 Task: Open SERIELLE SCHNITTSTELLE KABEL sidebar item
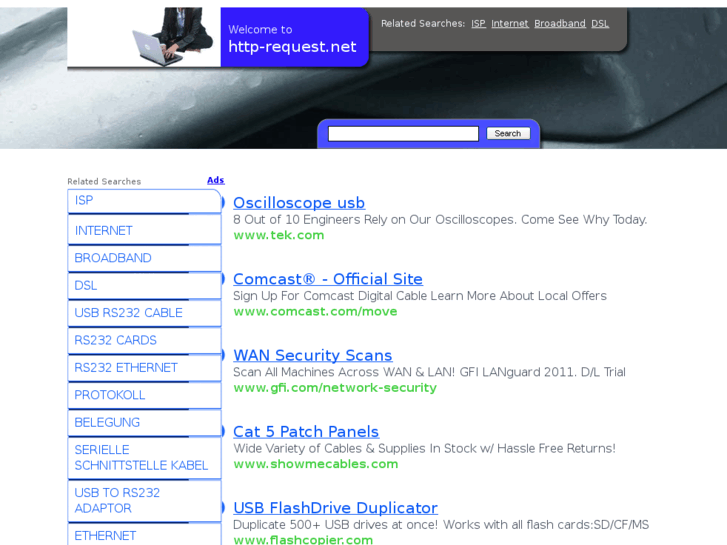[x=144, y=457]
